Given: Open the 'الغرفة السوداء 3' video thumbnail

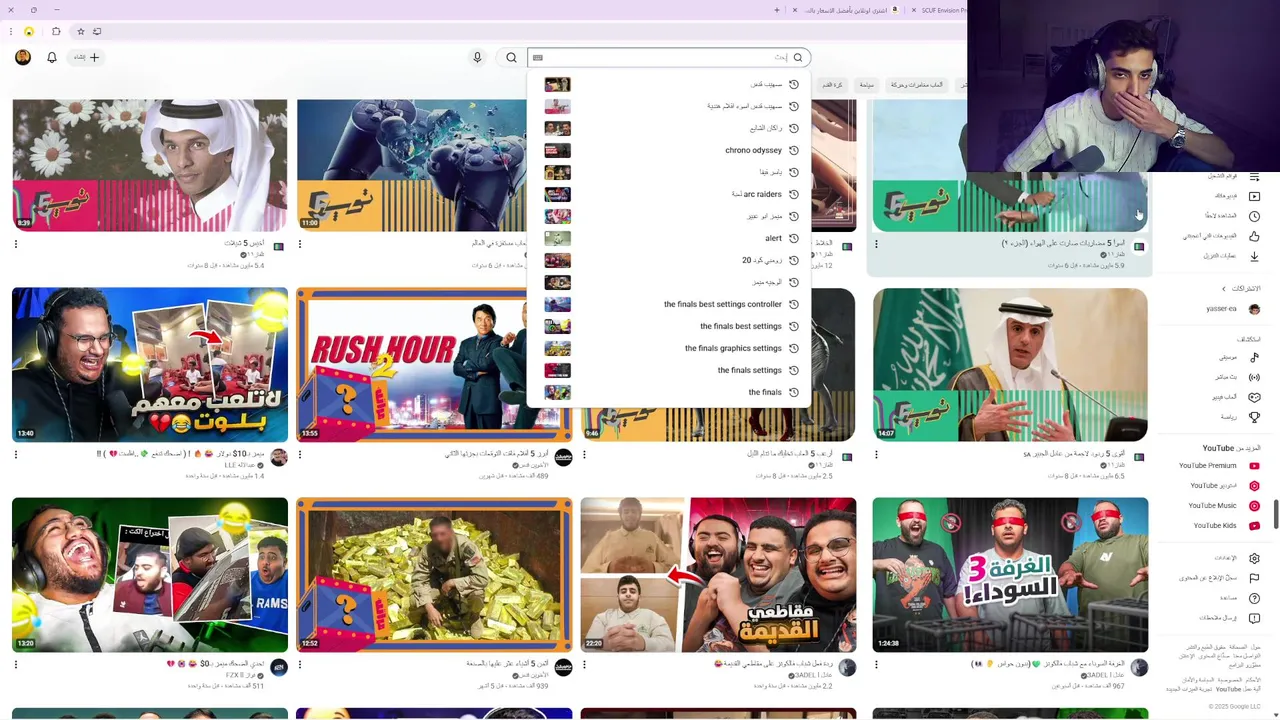Looking at the screenshot, I should click(x=1010, y=575).
